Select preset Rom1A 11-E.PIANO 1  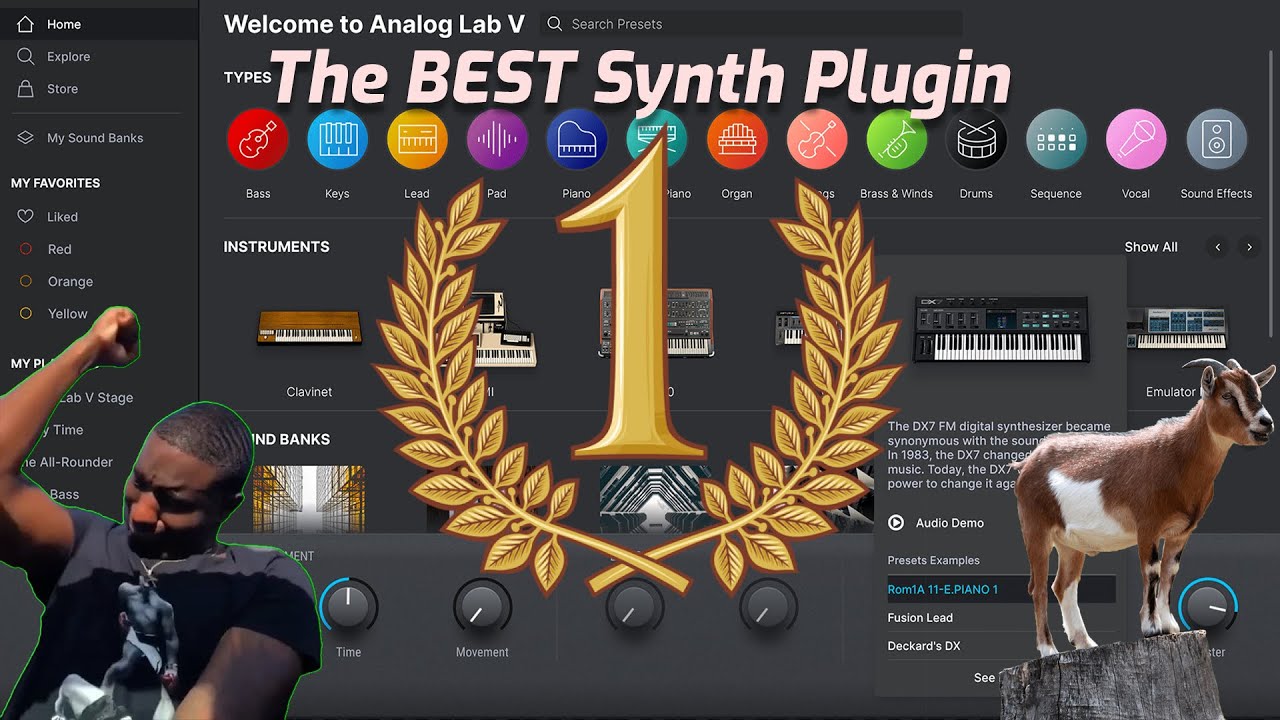pos(1001,590)
